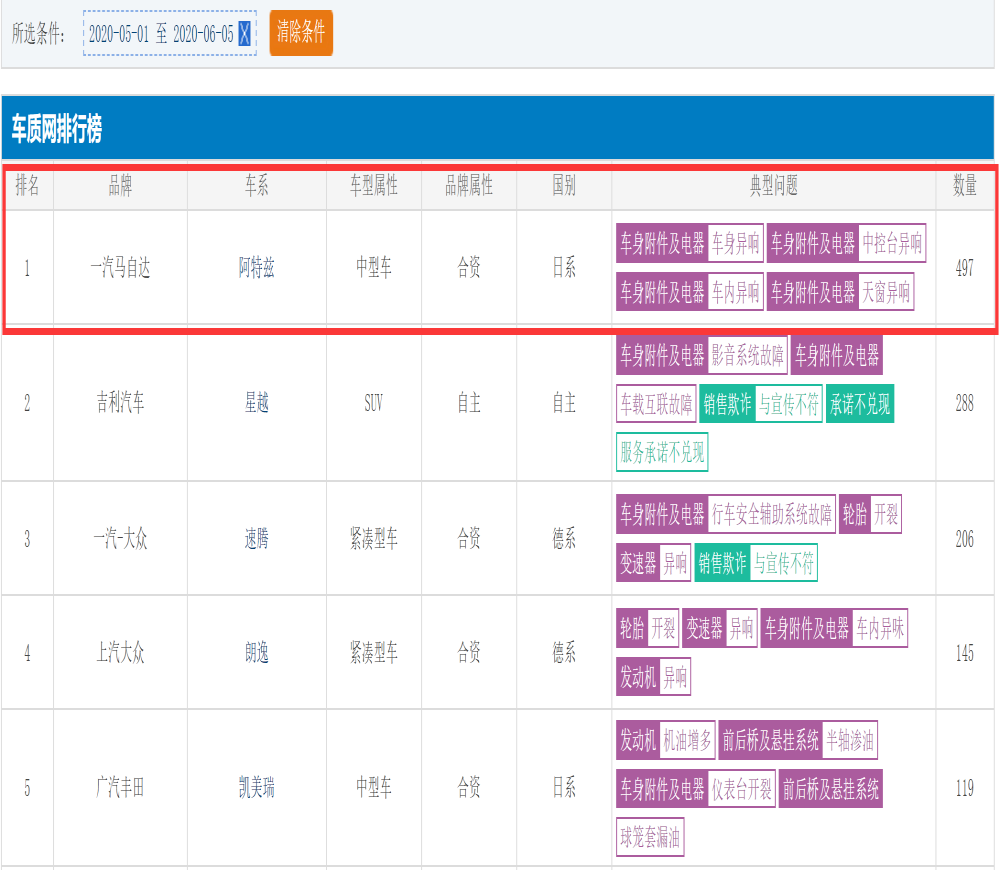Open the 阿特兹 car series link
Screen dimensions: 1000x870
(256, 267)
